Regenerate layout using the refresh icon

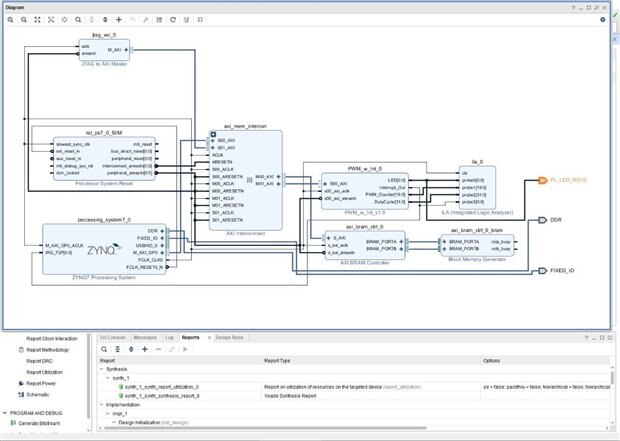tap(173, 19)
